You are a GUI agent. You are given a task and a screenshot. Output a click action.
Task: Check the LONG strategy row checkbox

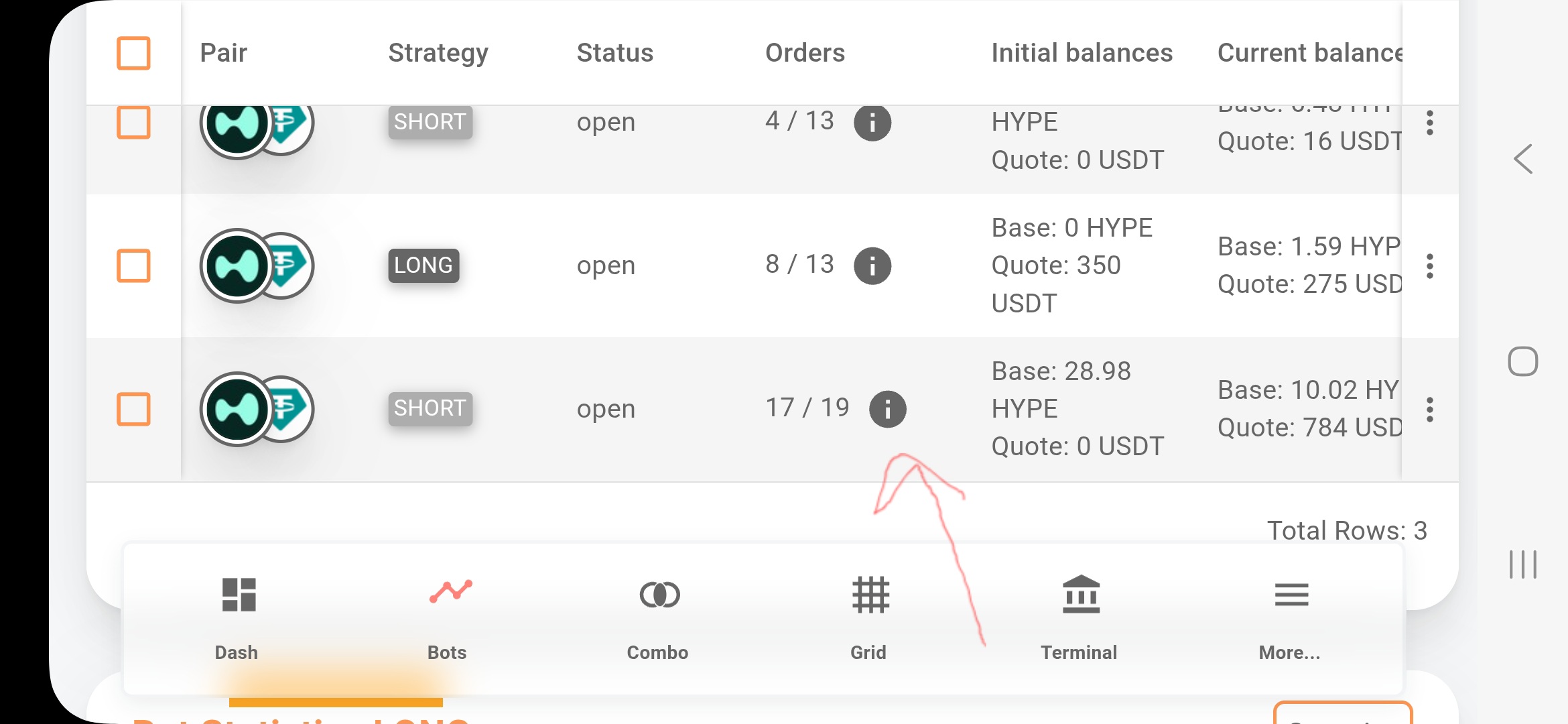[133, 266]
